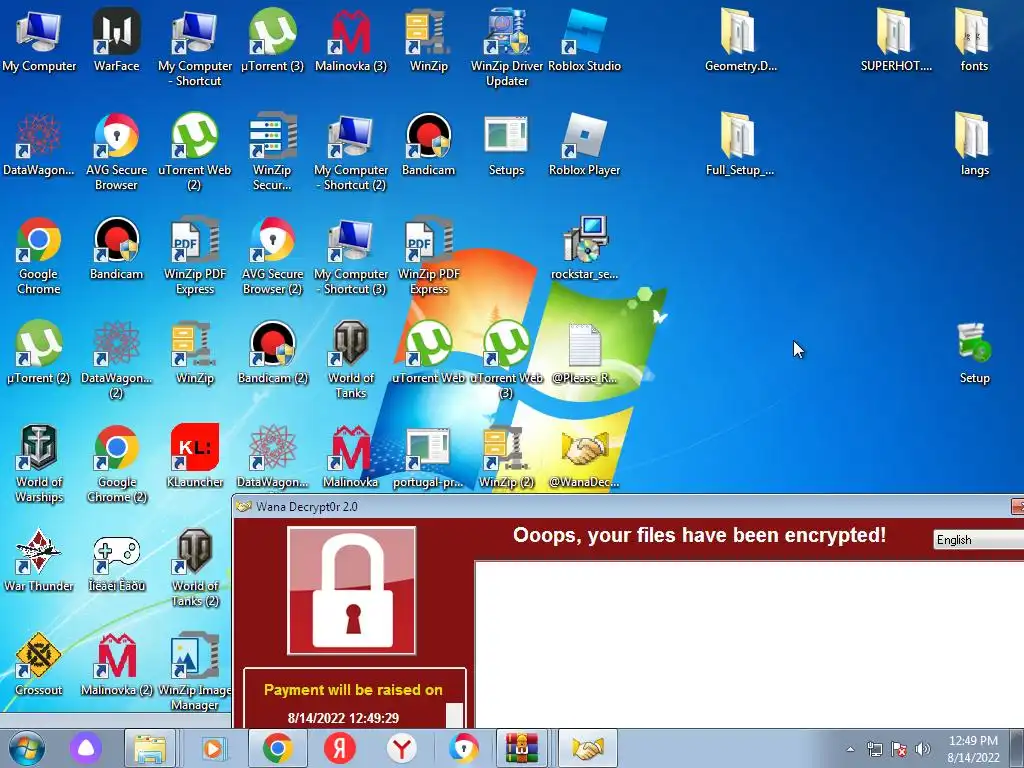Open the Google Chrome desktop shortcut

39,255
